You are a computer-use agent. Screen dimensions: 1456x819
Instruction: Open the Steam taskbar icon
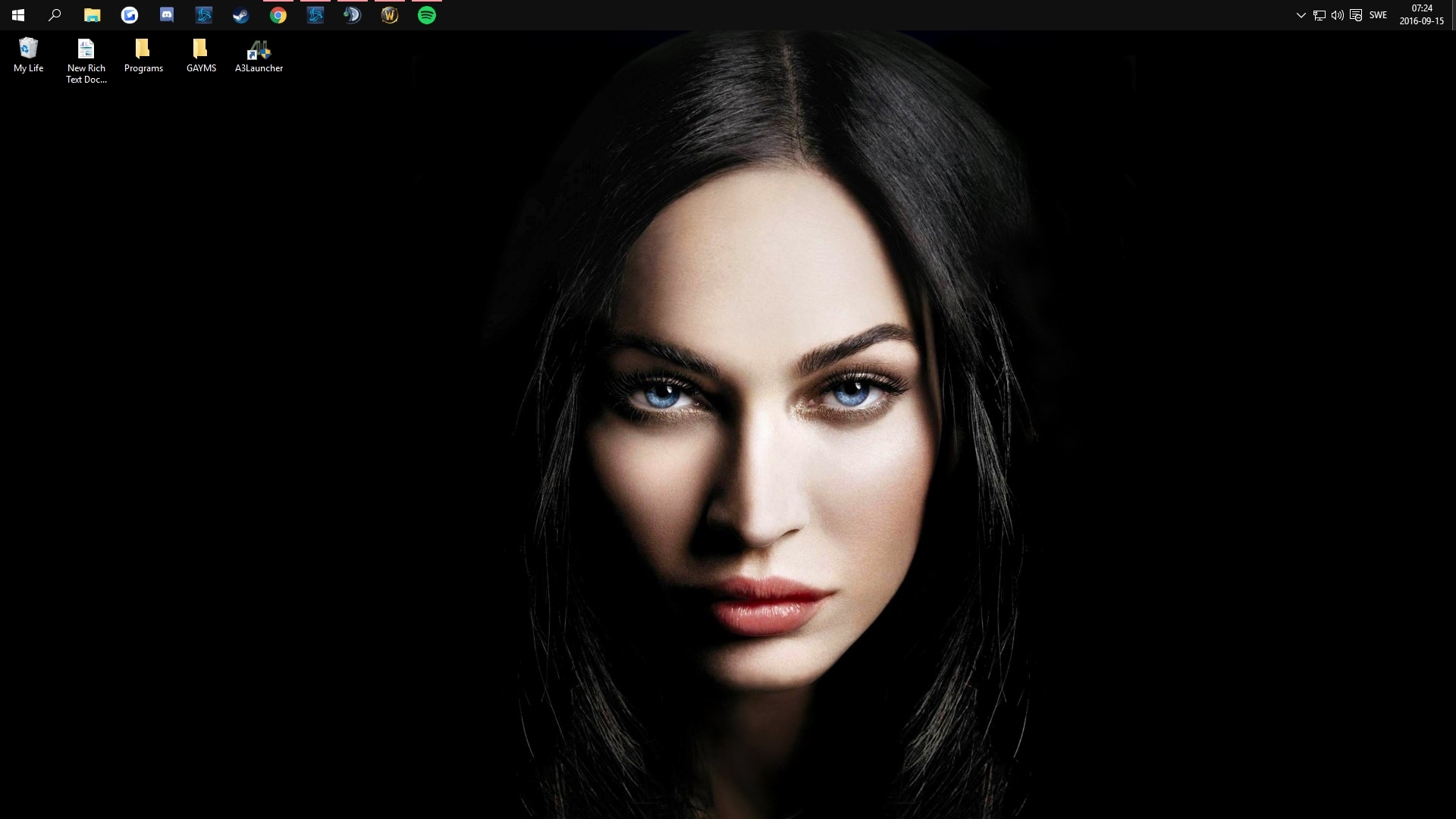241,15
